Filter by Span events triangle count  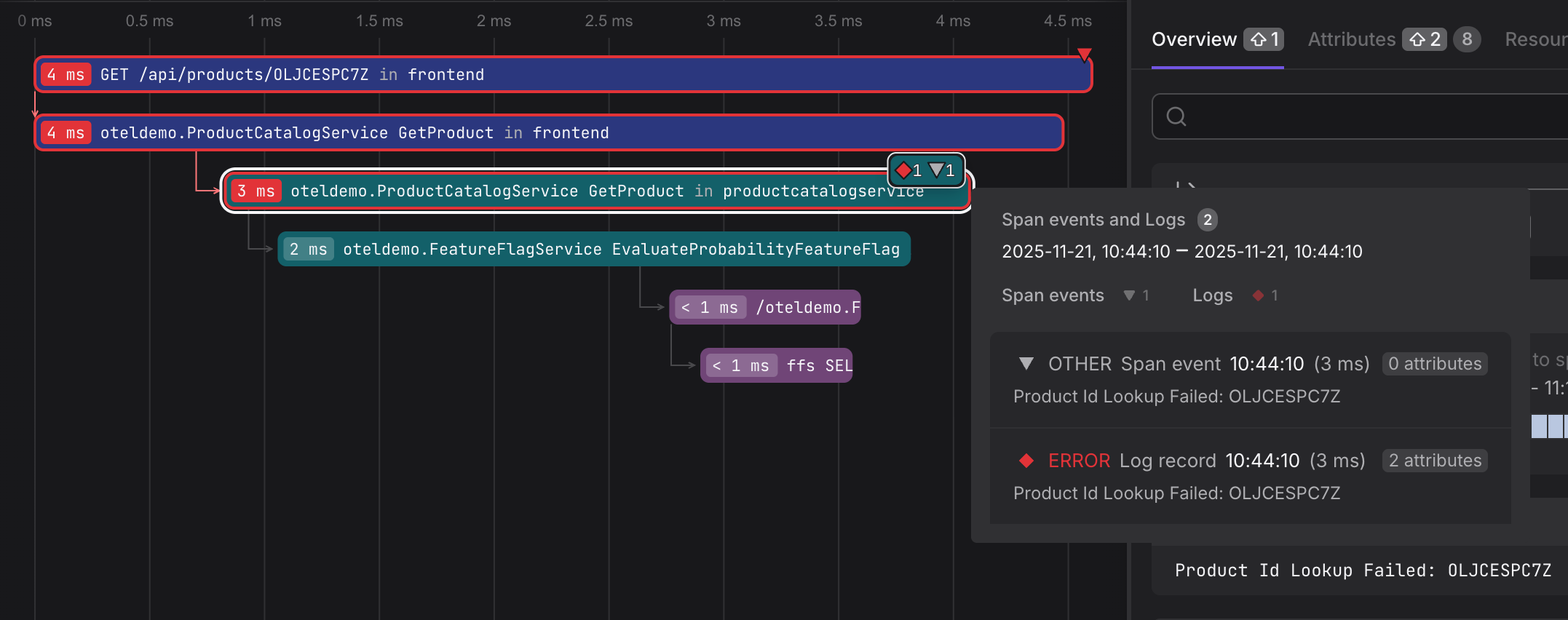point(1136,295)
